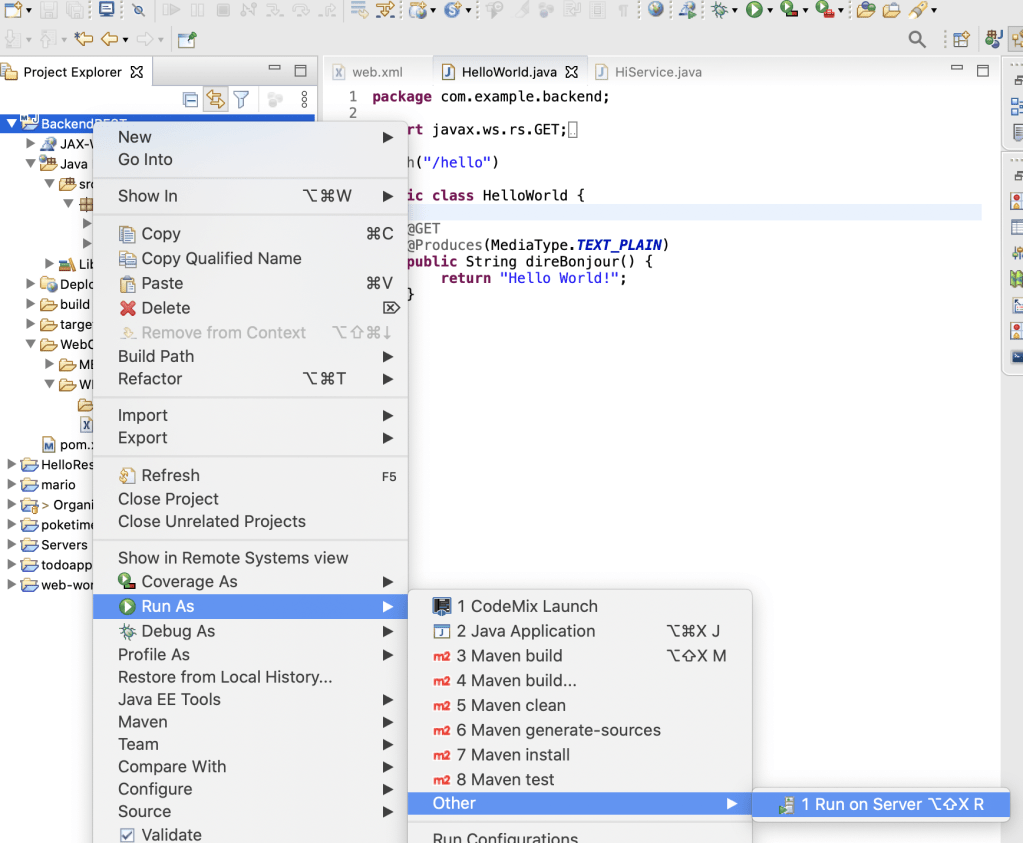
Task: Toggle the Validate checkbox menu item
Action: pyautogui.click(x=127, y=834)
